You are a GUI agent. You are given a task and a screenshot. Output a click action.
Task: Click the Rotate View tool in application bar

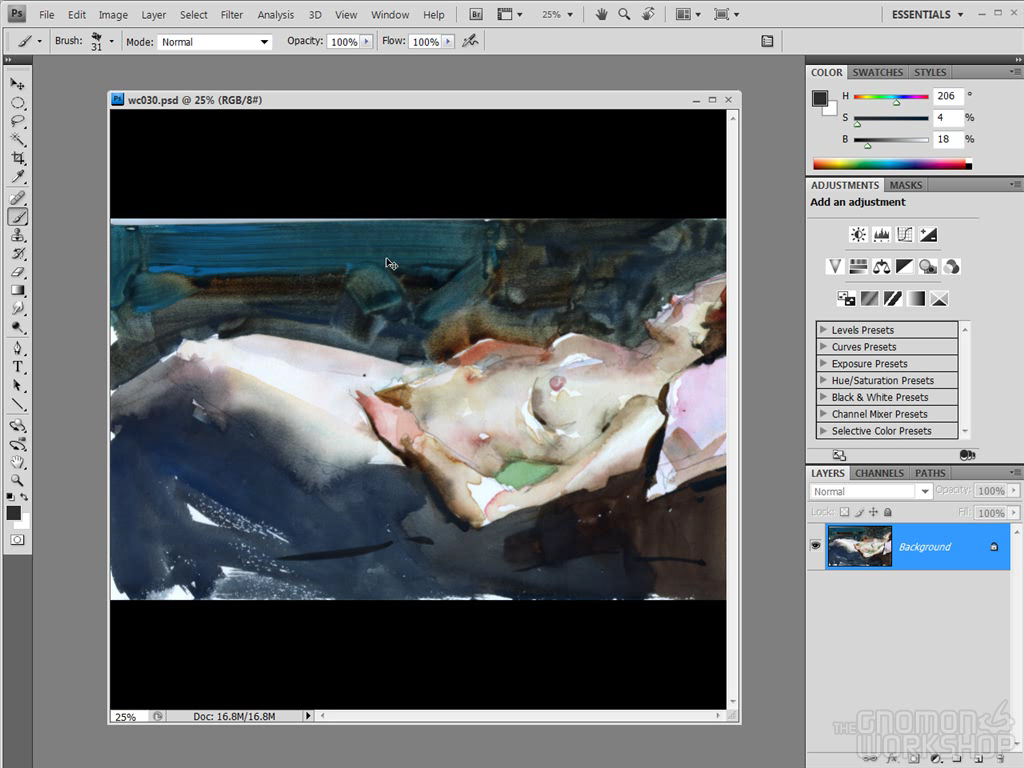point(648,14)
